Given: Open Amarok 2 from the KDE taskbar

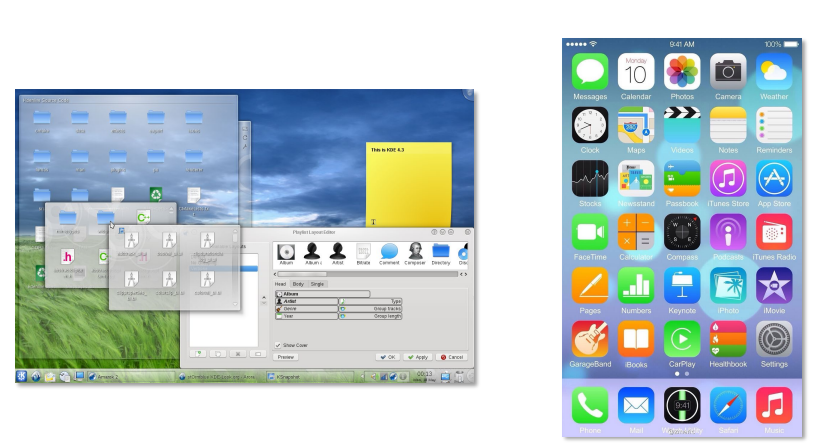Looking at the screenshot, I should point(131,377).
